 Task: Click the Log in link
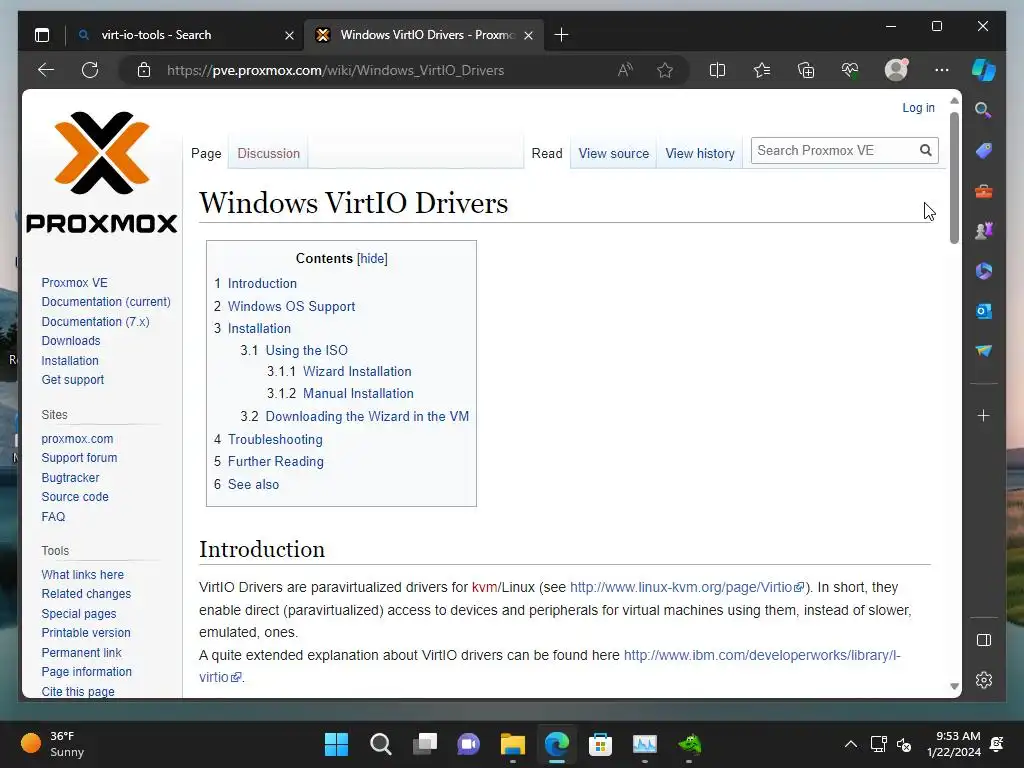point(918,108)
